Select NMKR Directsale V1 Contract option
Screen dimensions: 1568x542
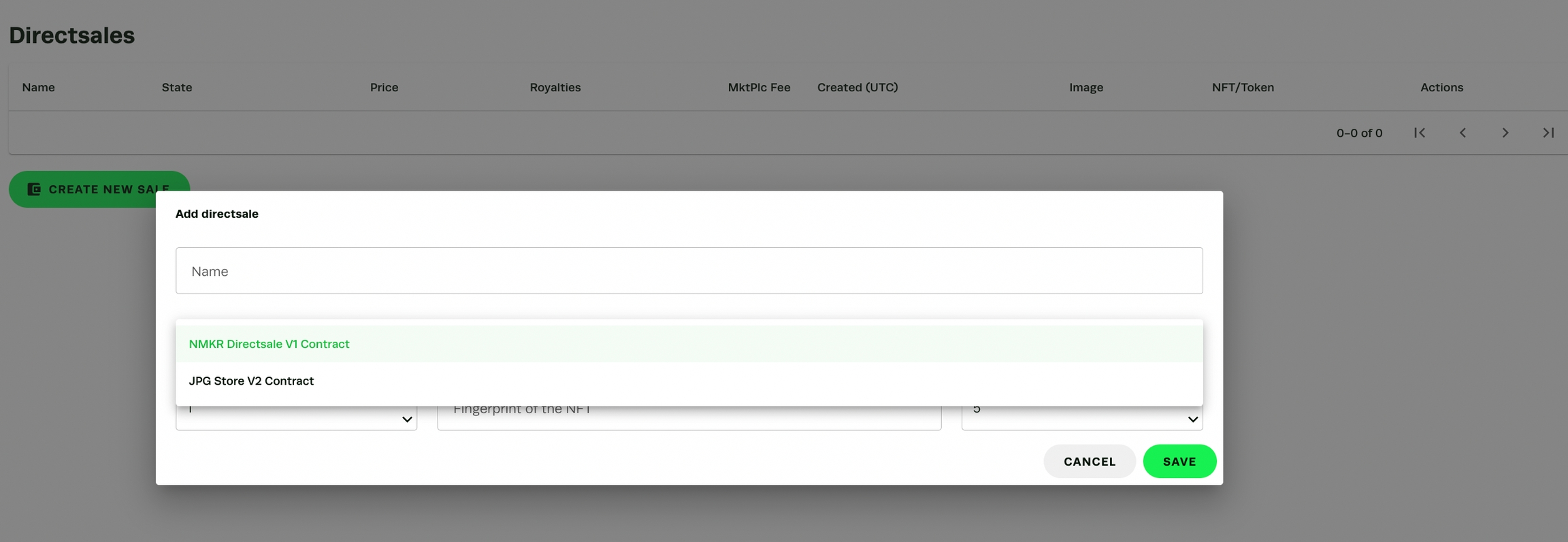269,344
